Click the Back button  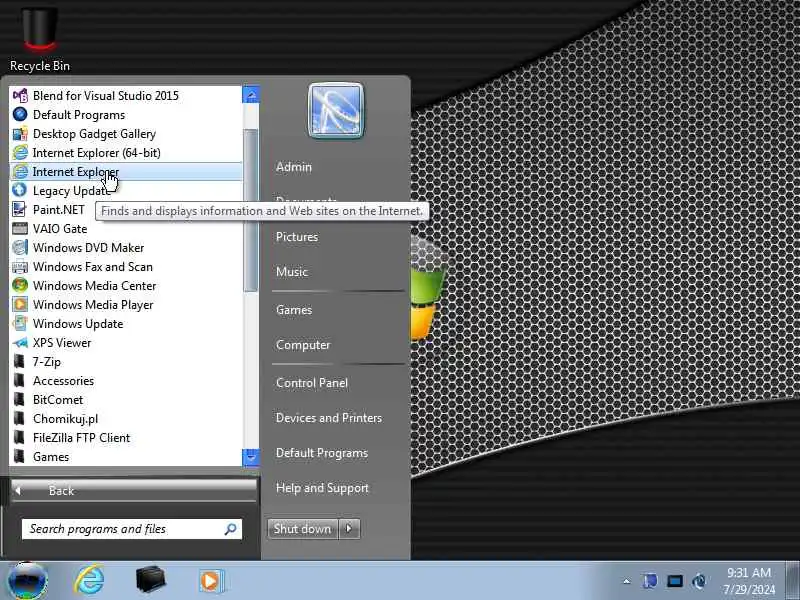(134, 490)
